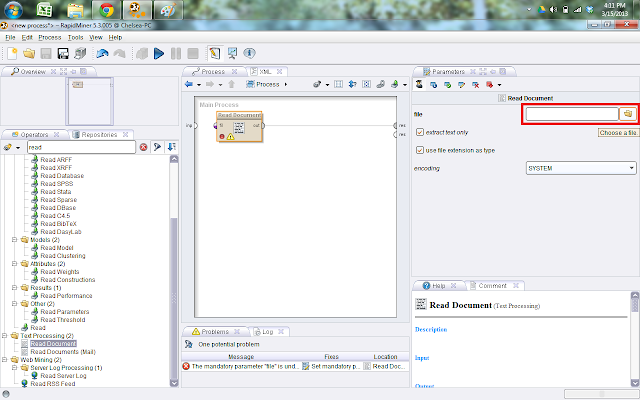This screenshot has height=400, width=640.
Task: Create a new process with the blank page icon
Action: point(12,53)
